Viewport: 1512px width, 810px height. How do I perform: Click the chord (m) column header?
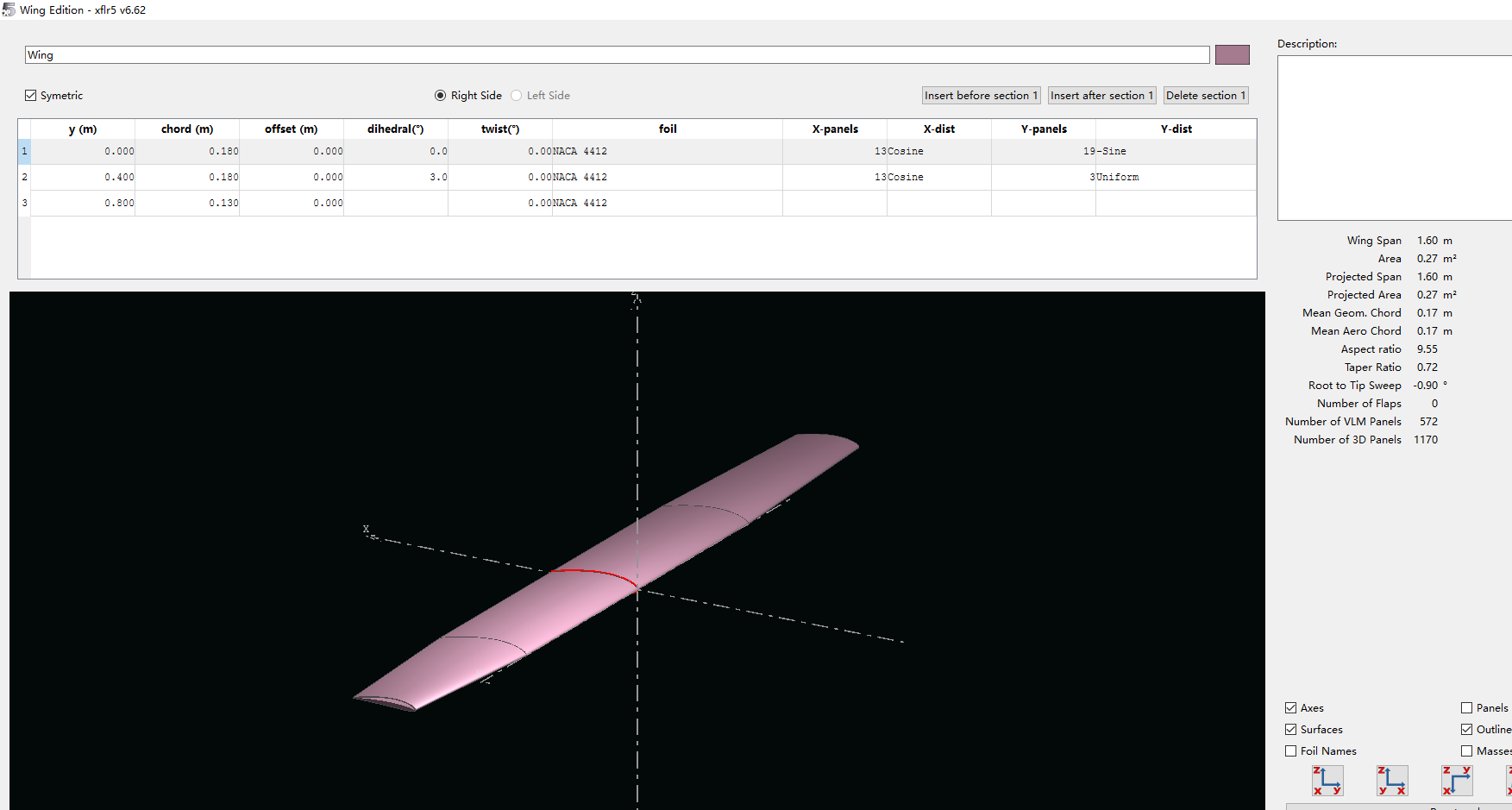pos(187,129)
